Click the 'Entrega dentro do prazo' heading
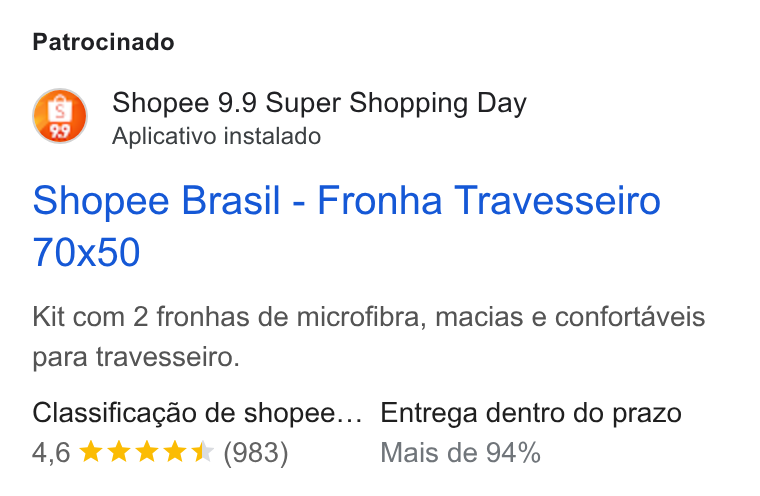 tap(531, 414)
